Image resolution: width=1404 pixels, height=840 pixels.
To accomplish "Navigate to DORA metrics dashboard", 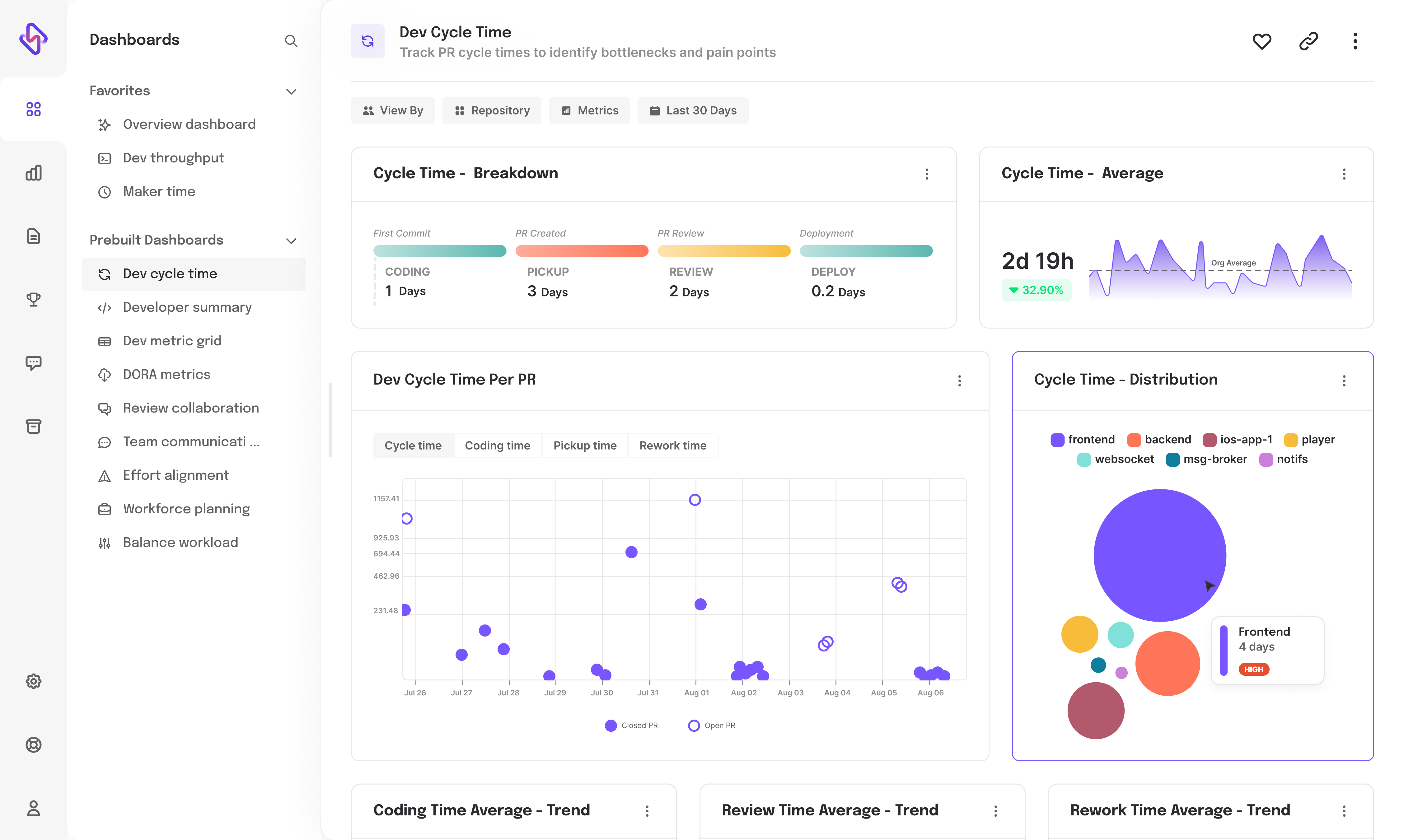I will tap(166, 374).
